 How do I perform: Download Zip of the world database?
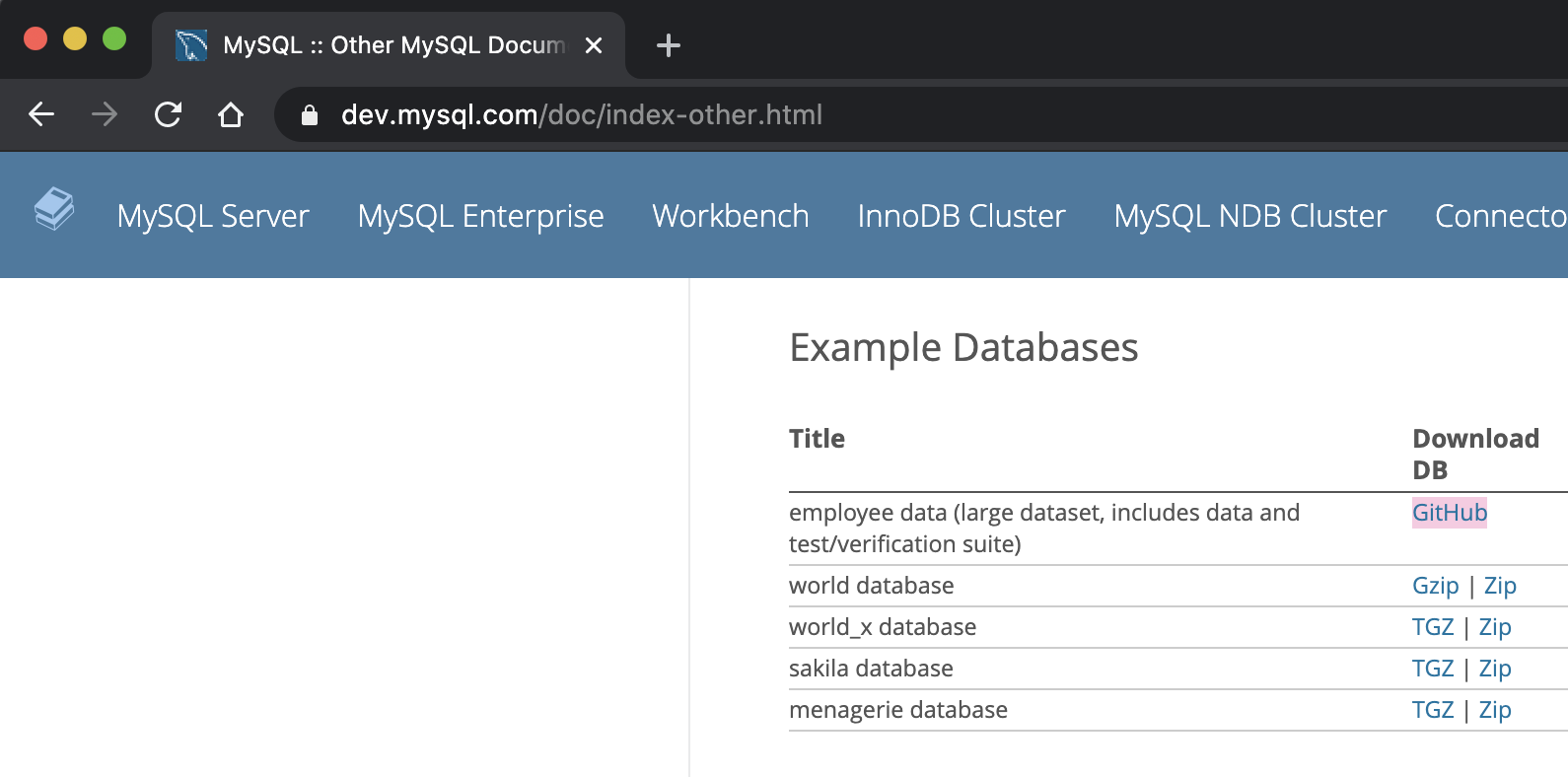pos(1500,586)
